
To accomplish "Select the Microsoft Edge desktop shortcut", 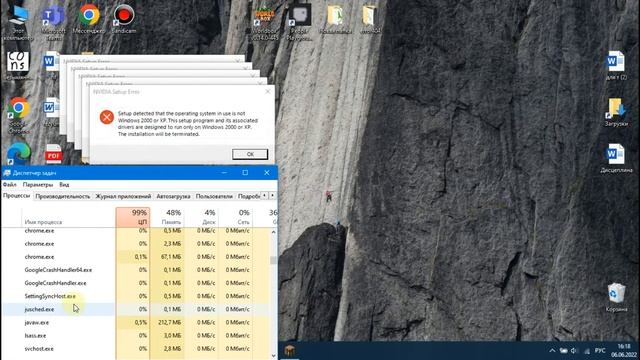I will [x=18, y=153].
